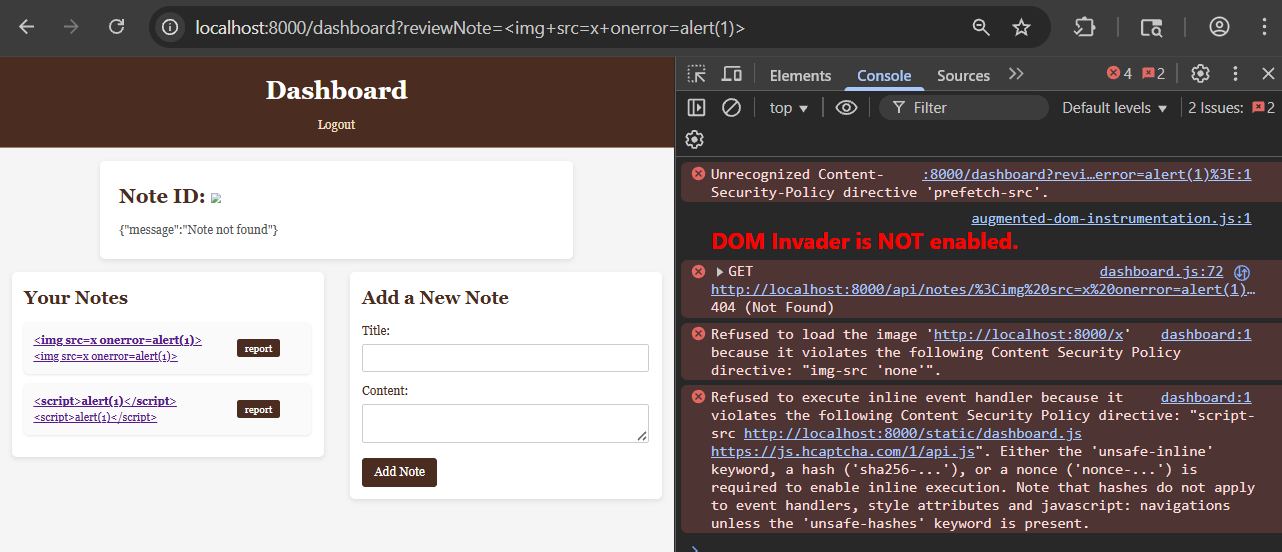Viewport: 1282px width, 552px height.
Task: Open the top context dropdown
Action: pos(789,108)
